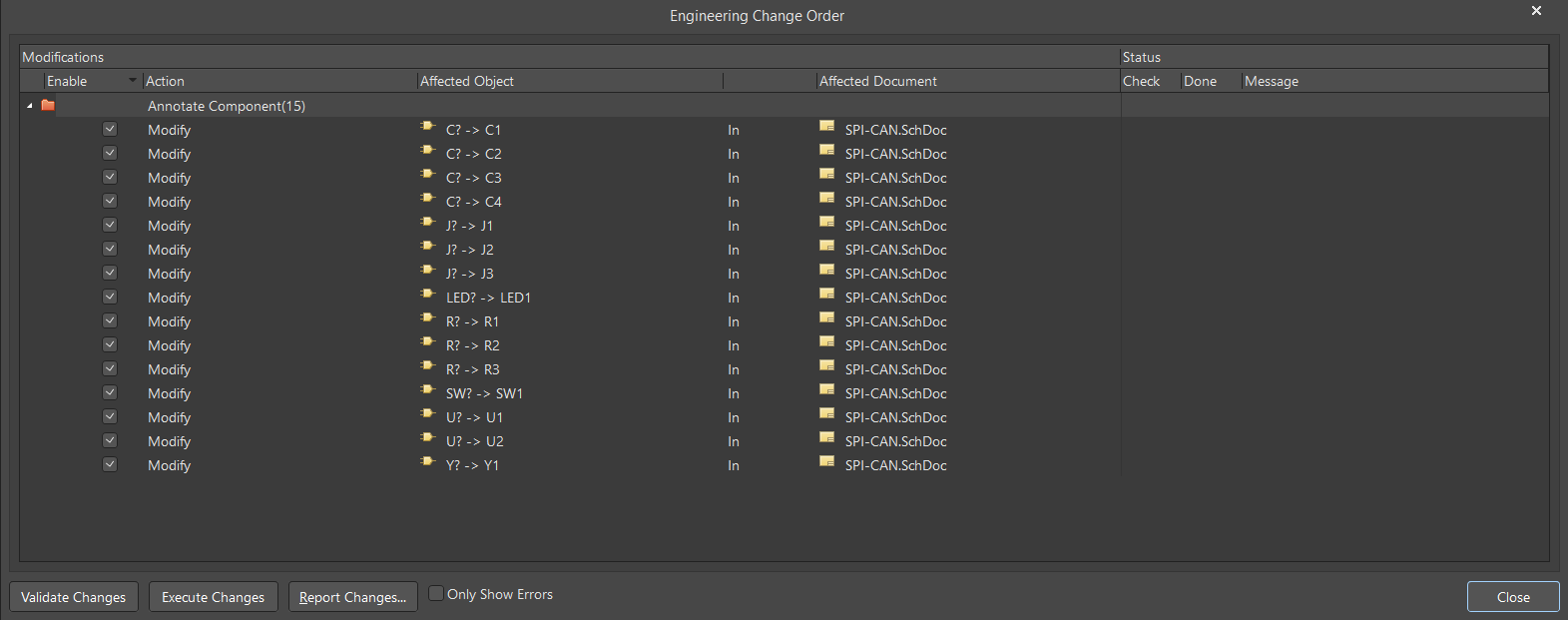This screenshot has width=1568, height=620.
Task: Click the Execute Changes button
Action: pyautogui.click(x=214, y=597)
